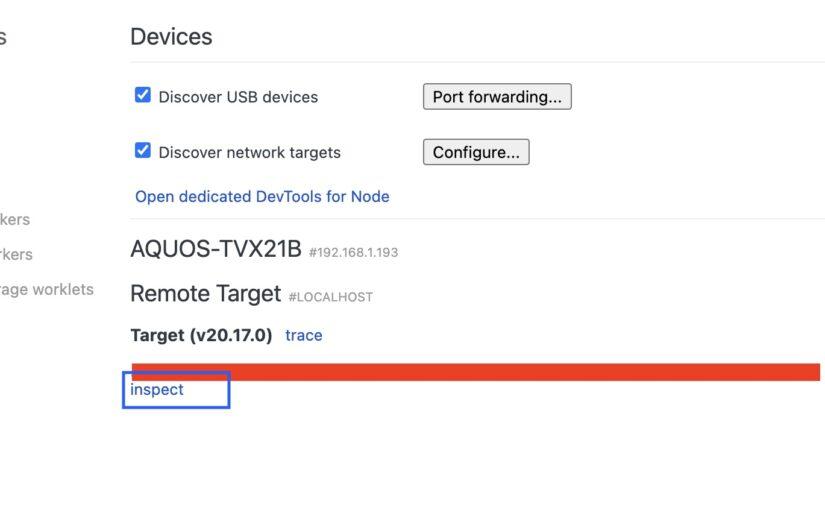The height and width of the screenshot is (510, 825).
Task: Click the trace link beside Target
Action: [304, 335]
